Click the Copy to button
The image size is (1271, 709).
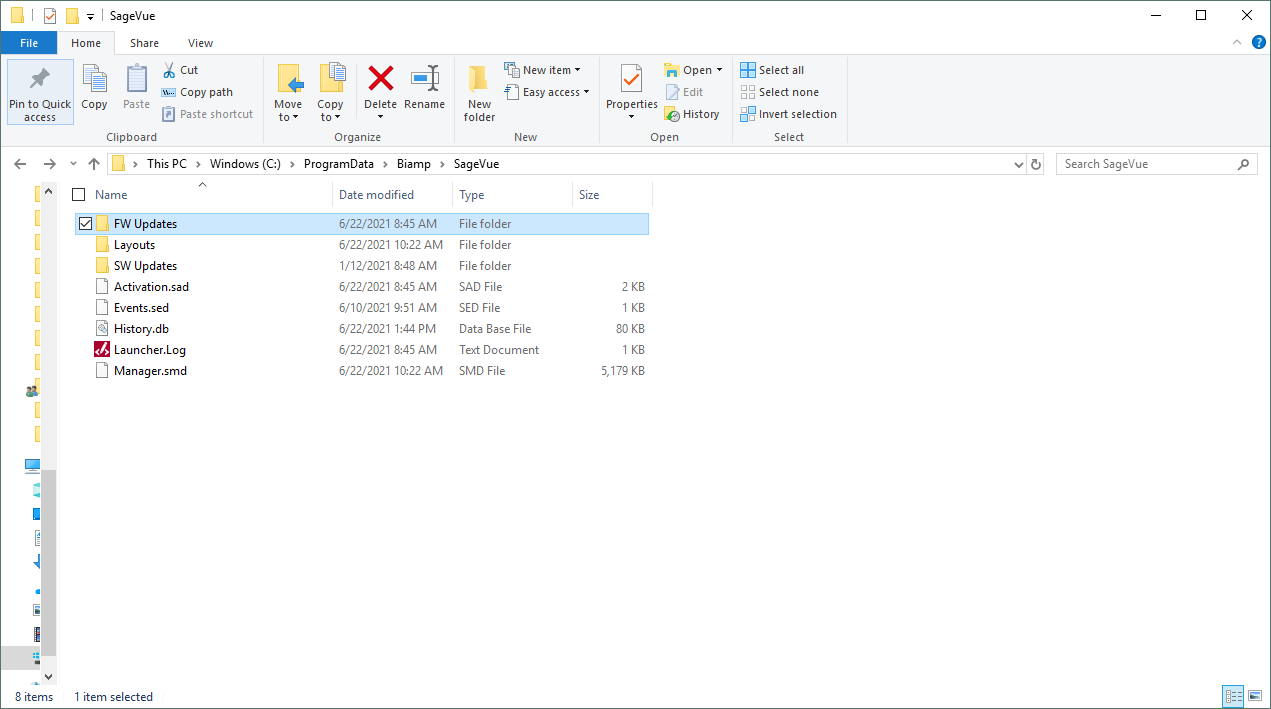[330, 92]
